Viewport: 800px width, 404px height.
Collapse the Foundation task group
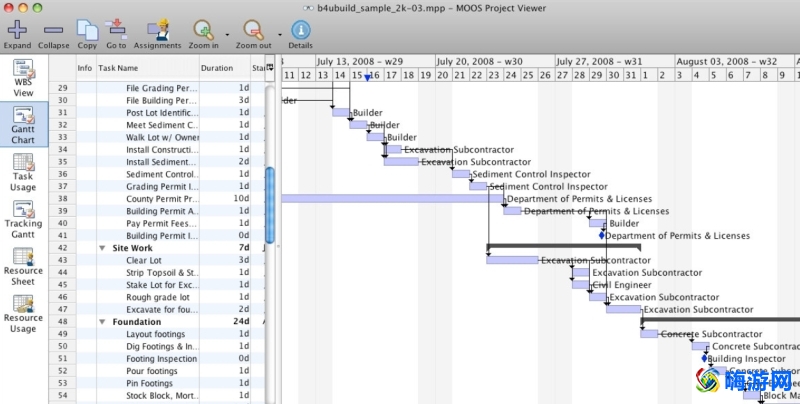click(x=102, y=322)
